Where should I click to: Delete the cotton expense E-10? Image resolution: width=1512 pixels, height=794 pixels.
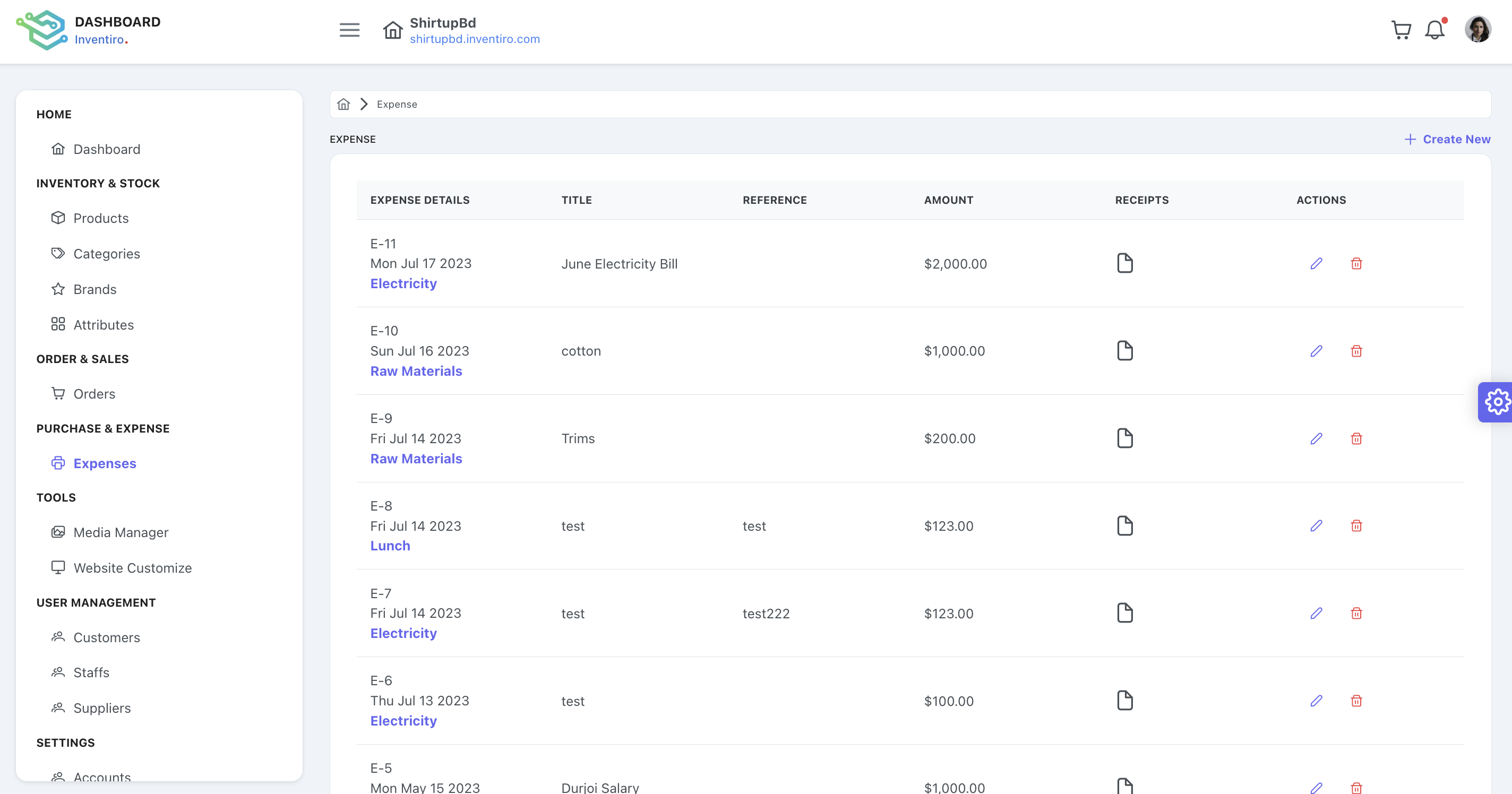point(1356,351)
